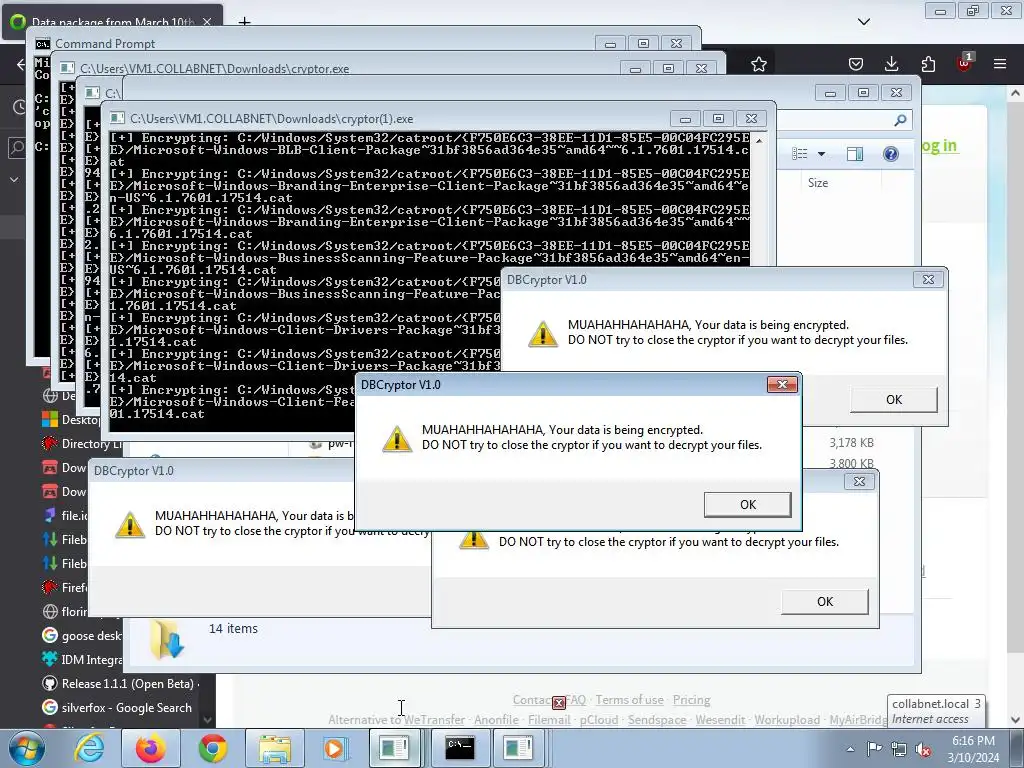
Task: Open system menu of cryptor(1).exe window
Action: [118, 119]
